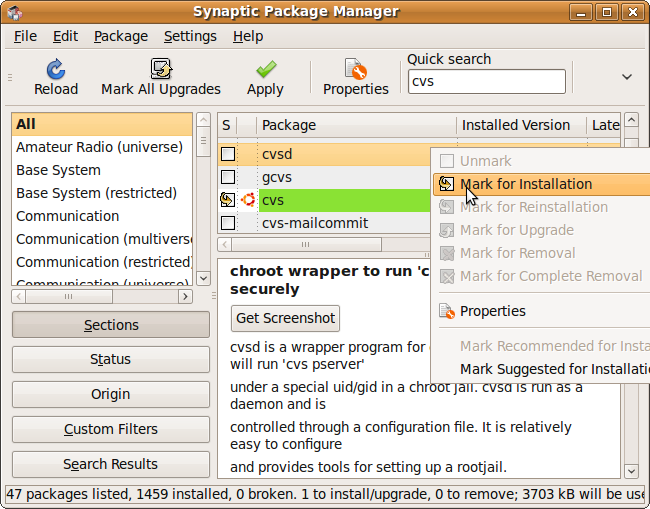Screen dimensions: 650x509
Task: Click the sections list vertical scrollbar thumb
Action: pos(203,142)
